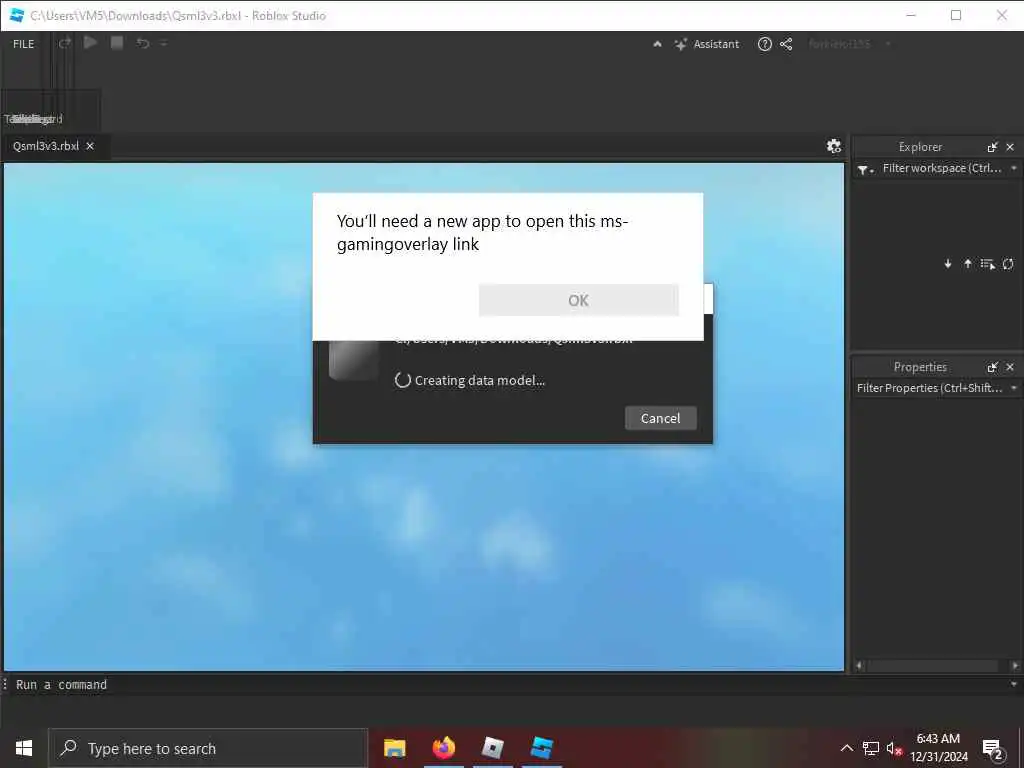Cancel the Creating data model dialog
Image resolution: width=1024 pixels, height=768 pixels.
click(660, 418)
